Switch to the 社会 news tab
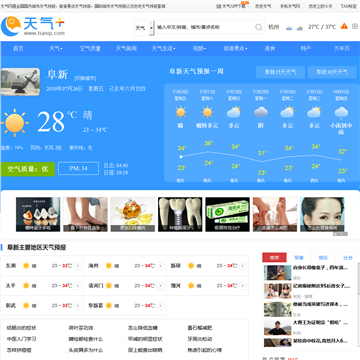This screenshot has height=360, width=360. coord(348,257)
